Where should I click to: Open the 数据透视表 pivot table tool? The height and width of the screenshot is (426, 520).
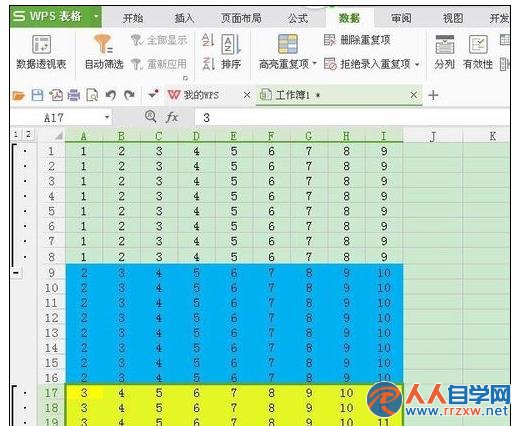click(41, 52)
